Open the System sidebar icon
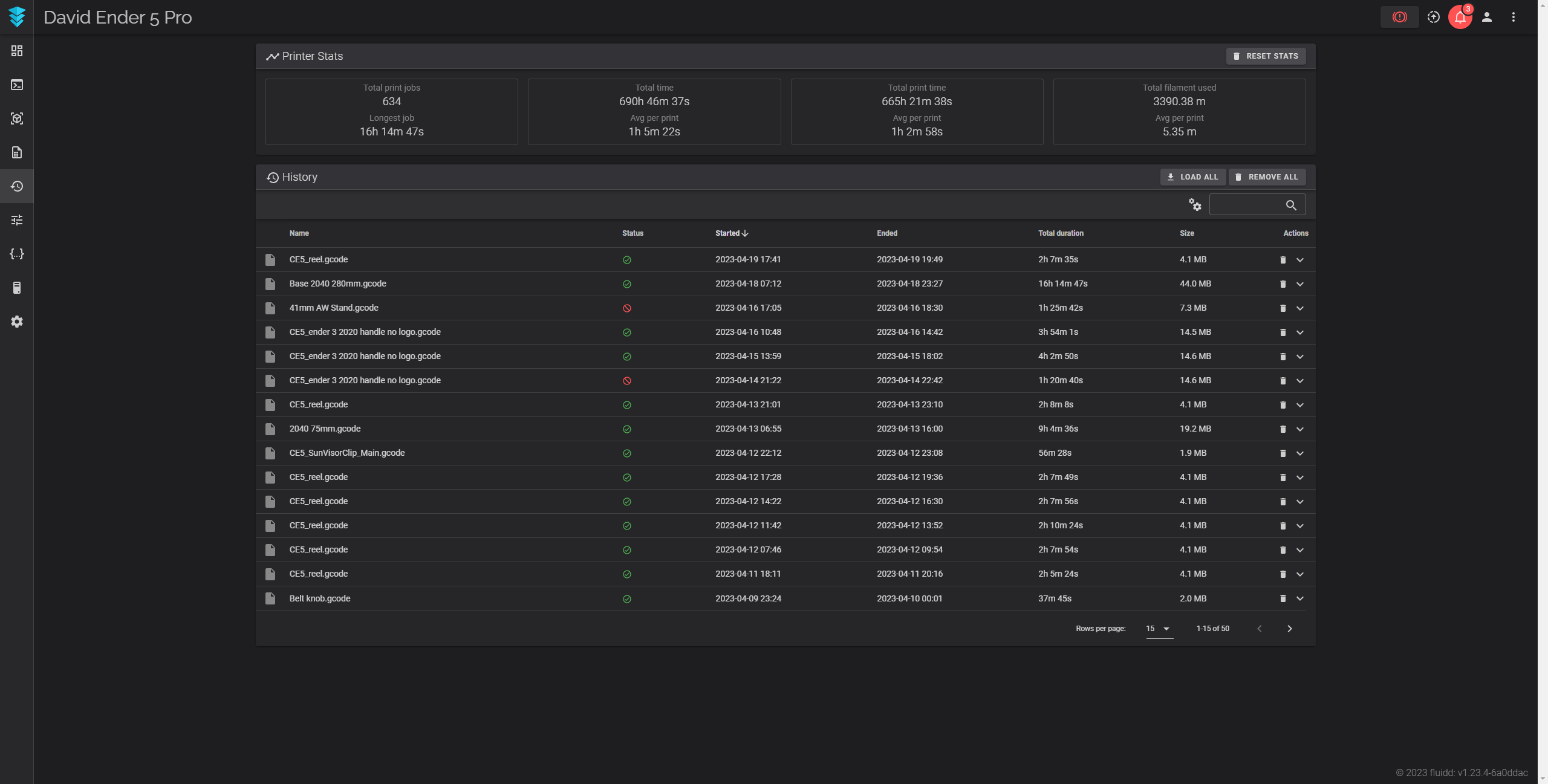1548x784 pixels. click(x=17, y=288)
